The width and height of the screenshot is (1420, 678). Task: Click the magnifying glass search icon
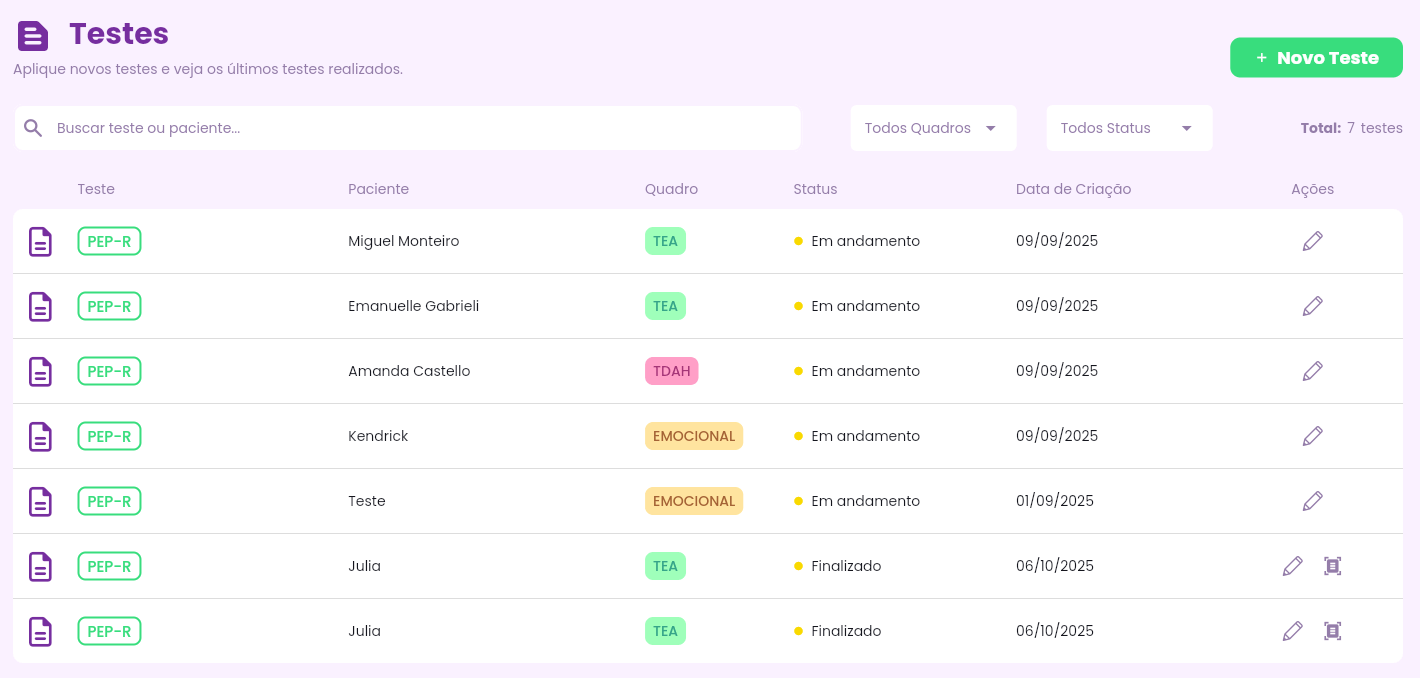coord(33,128)
